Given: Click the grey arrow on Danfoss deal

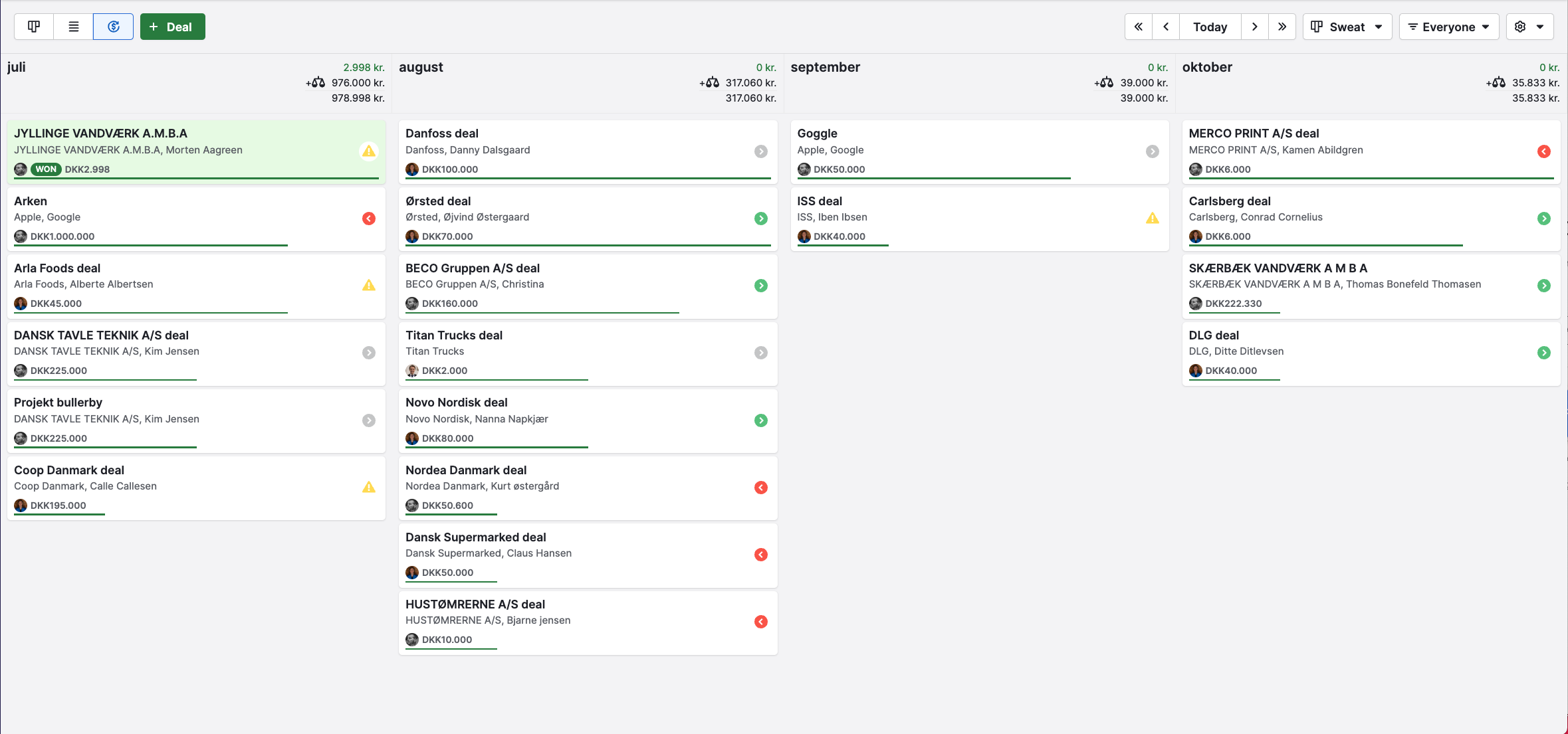Looking at the screenshot, I should click(x=761, y=151).
